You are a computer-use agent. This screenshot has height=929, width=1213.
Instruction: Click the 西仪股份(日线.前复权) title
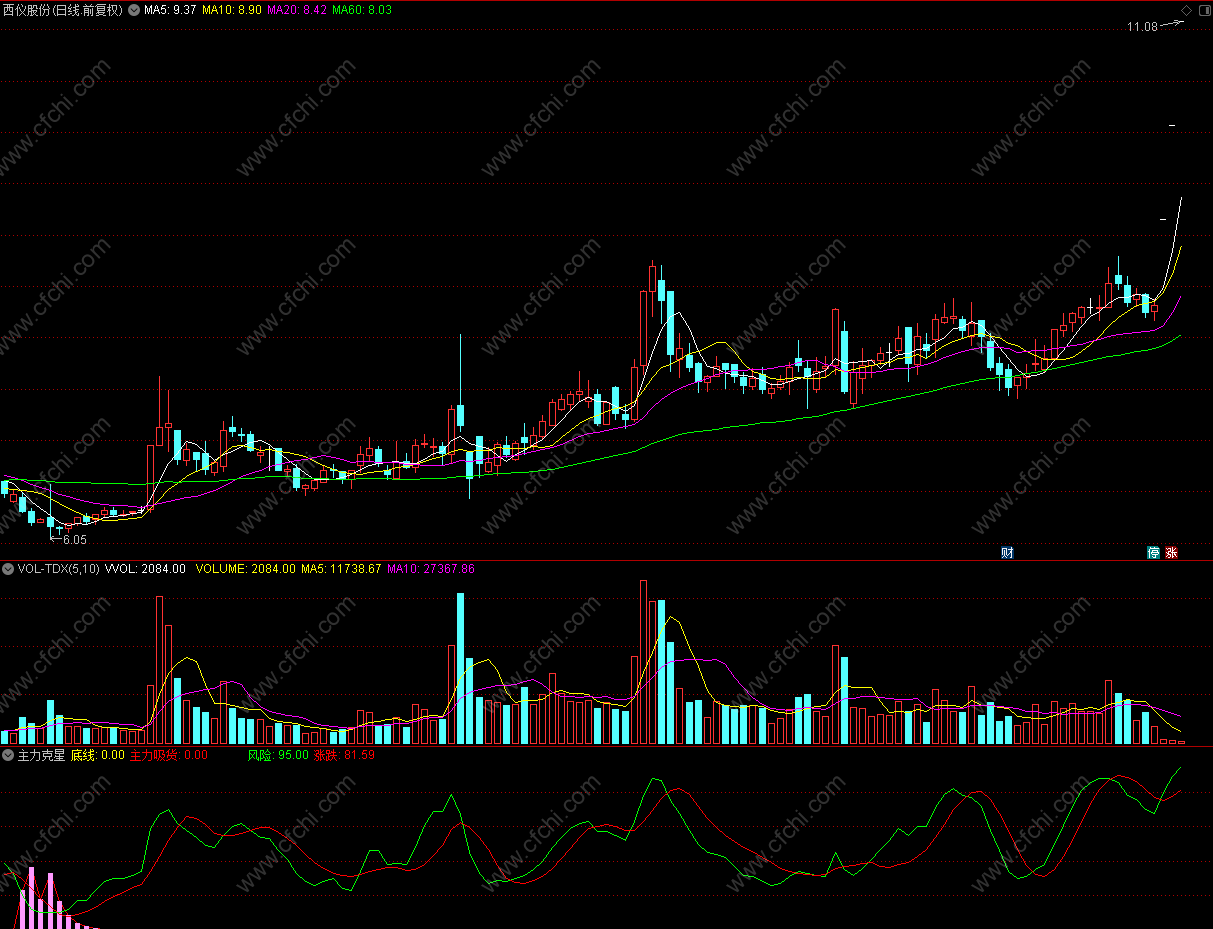(63, 10)
